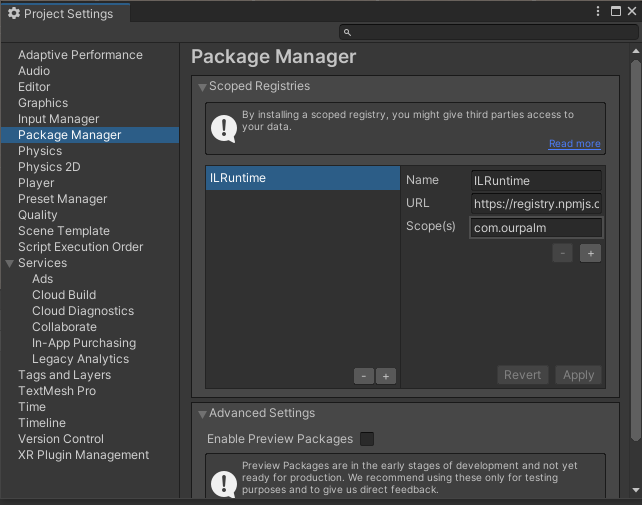
Task: Maximize the Project Settings window
Action: [615, 11]
